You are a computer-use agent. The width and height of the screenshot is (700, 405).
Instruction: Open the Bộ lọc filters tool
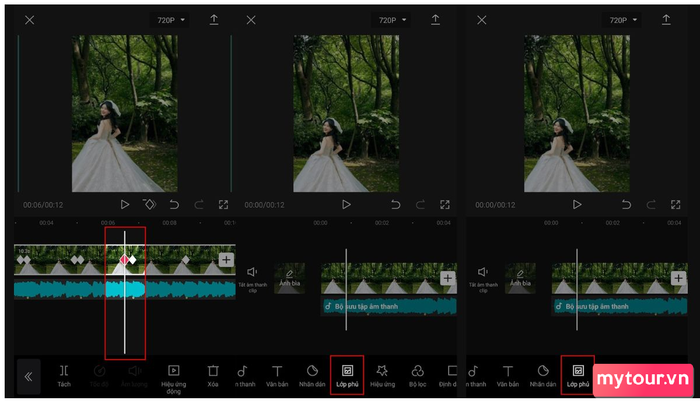coord(417,376)
